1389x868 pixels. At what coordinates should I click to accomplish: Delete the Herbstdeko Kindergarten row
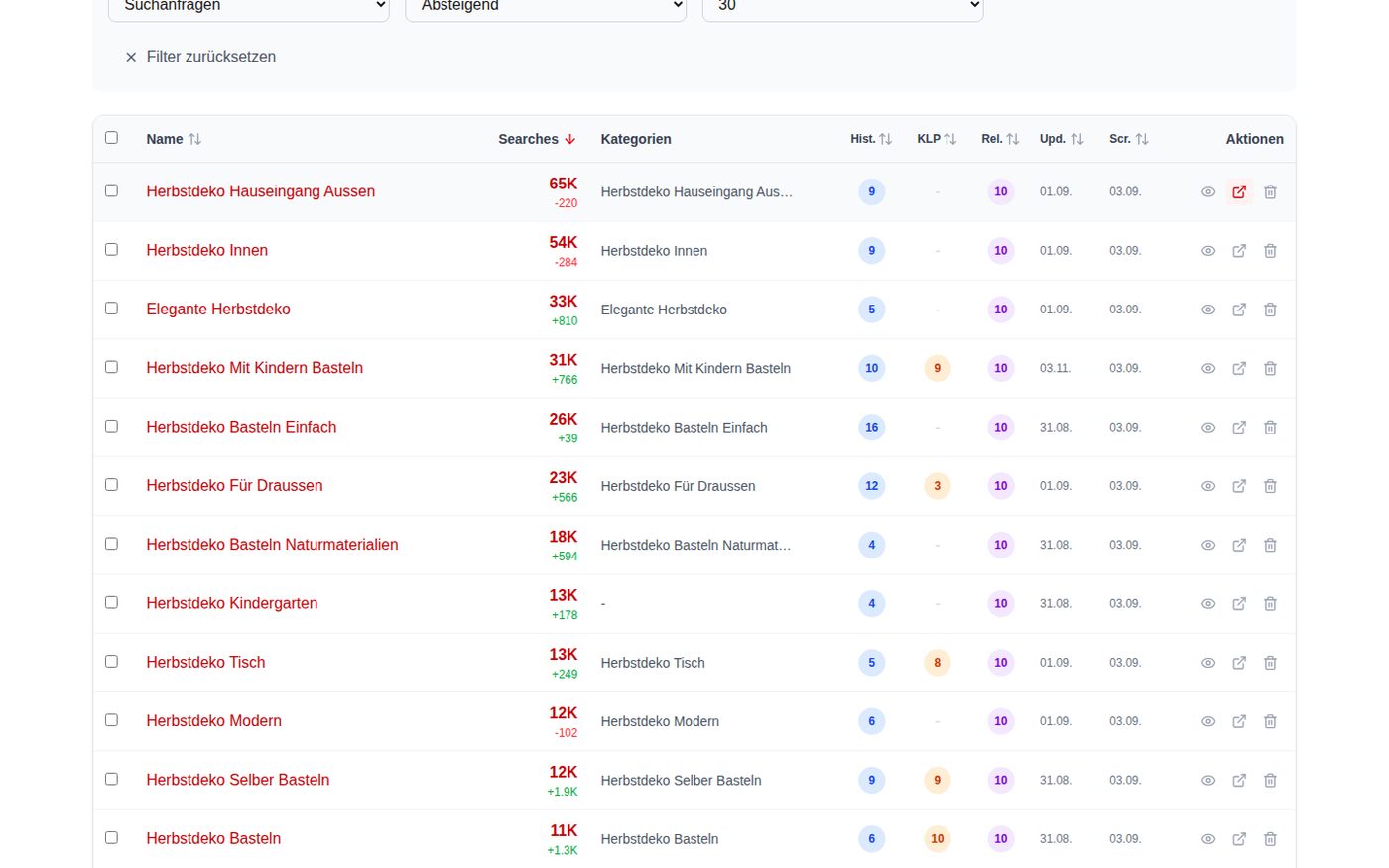tap(1270, 604)
